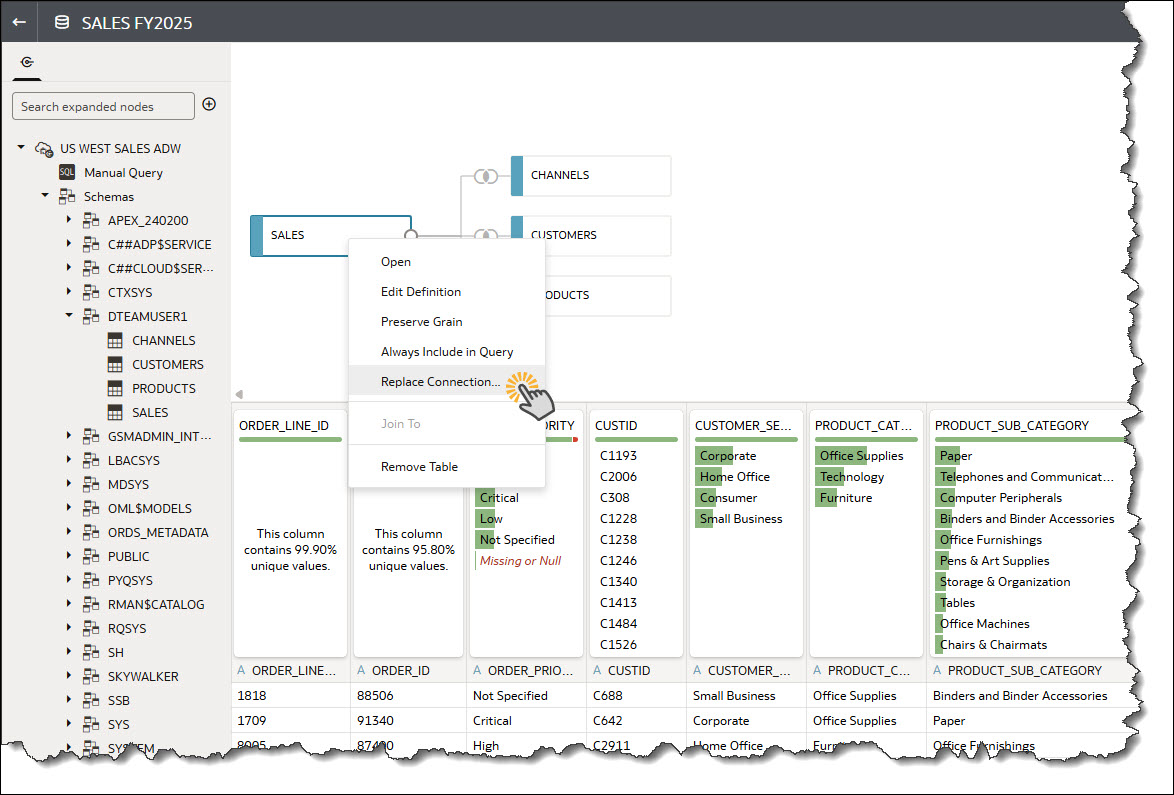This screenshot has width=1174, height=795.
Task: Click the US WEST SALES ADW cloud icon
Action: [x=45, y=149]
